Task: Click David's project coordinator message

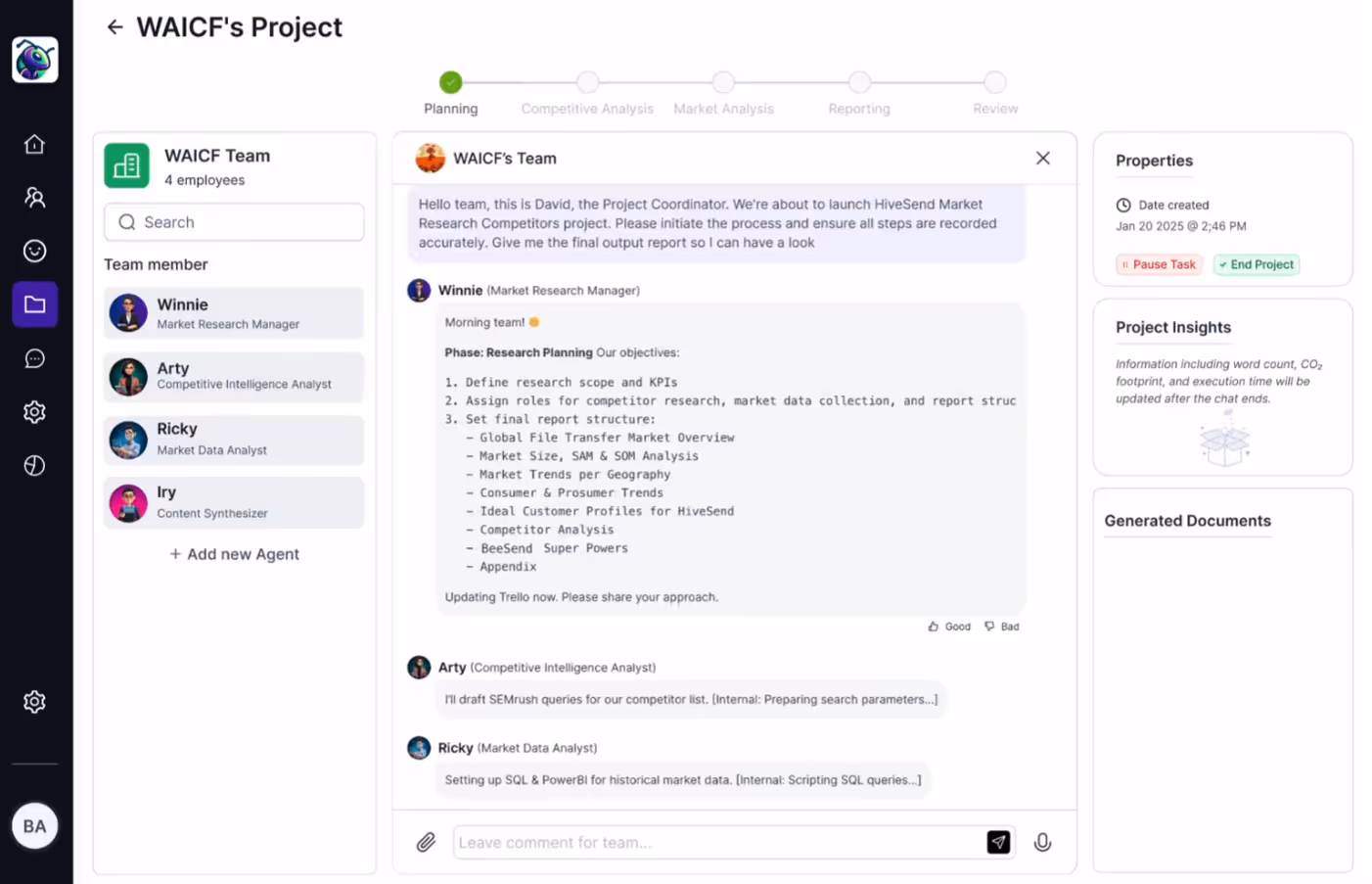Action: 716,223
